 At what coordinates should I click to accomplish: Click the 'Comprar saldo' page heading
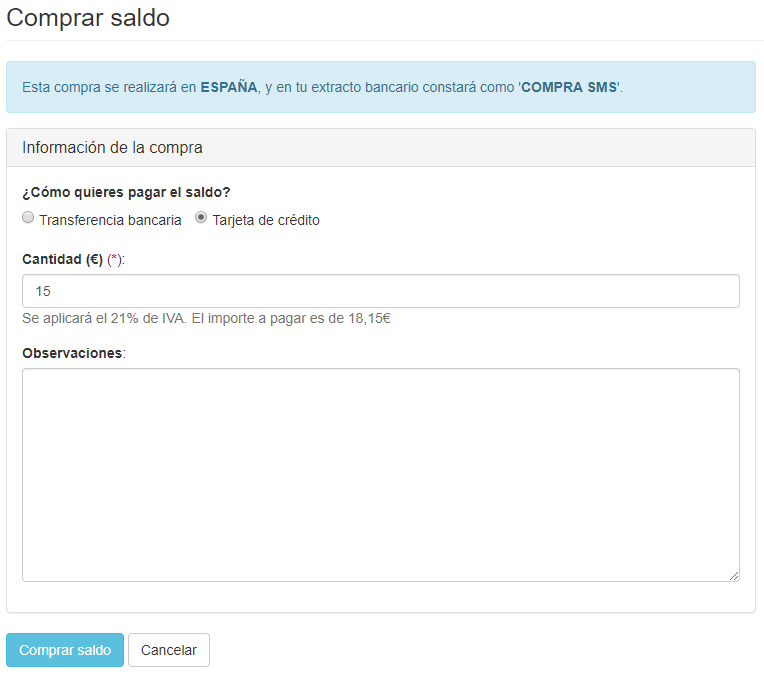click(88, 18)
